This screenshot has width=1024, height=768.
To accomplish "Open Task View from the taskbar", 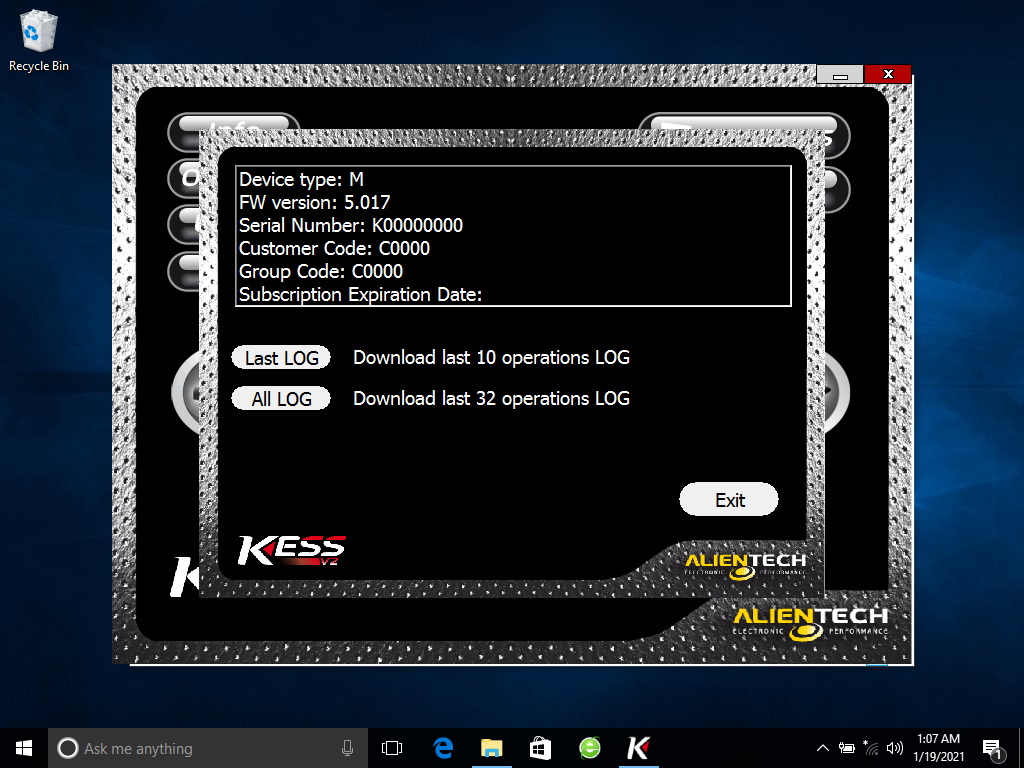I will coord(391,747).
